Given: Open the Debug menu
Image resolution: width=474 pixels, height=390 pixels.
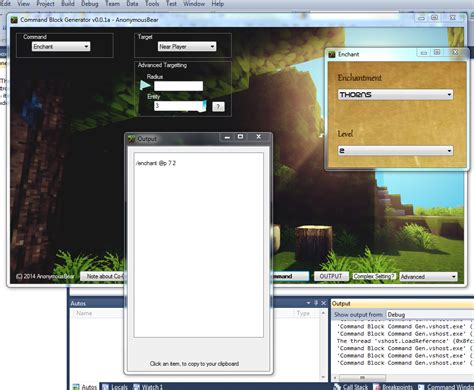Looking at the screenshot, I should tap(89, 4).
